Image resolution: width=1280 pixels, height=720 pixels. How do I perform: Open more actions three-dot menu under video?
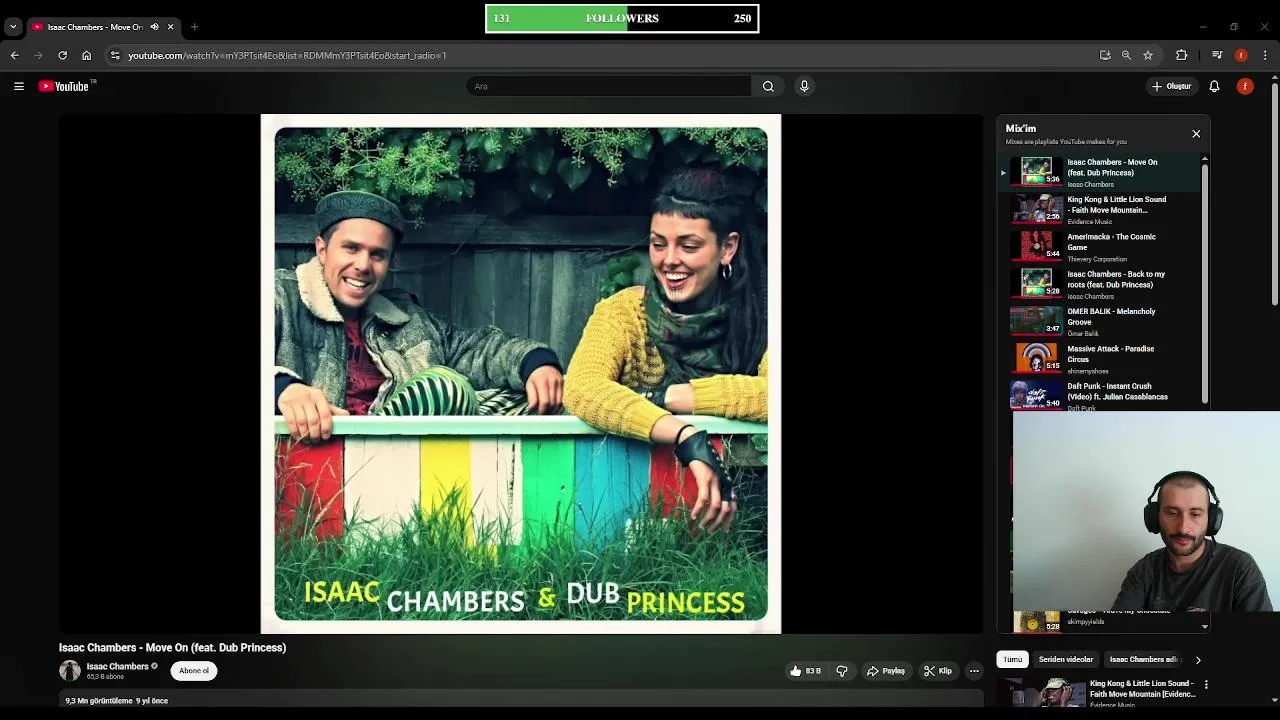click(x=974, y=671)
